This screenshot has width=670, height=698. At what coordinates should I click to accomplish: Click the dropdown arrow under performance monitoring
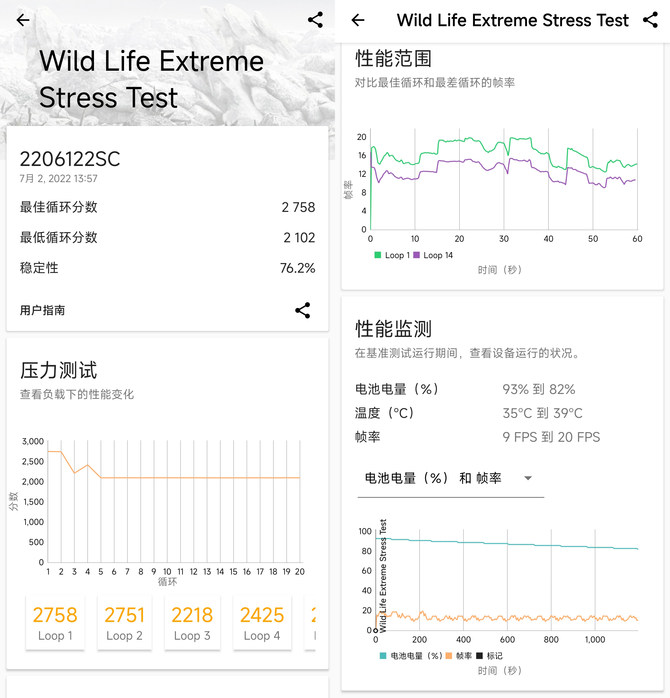(x=527, y=478)
